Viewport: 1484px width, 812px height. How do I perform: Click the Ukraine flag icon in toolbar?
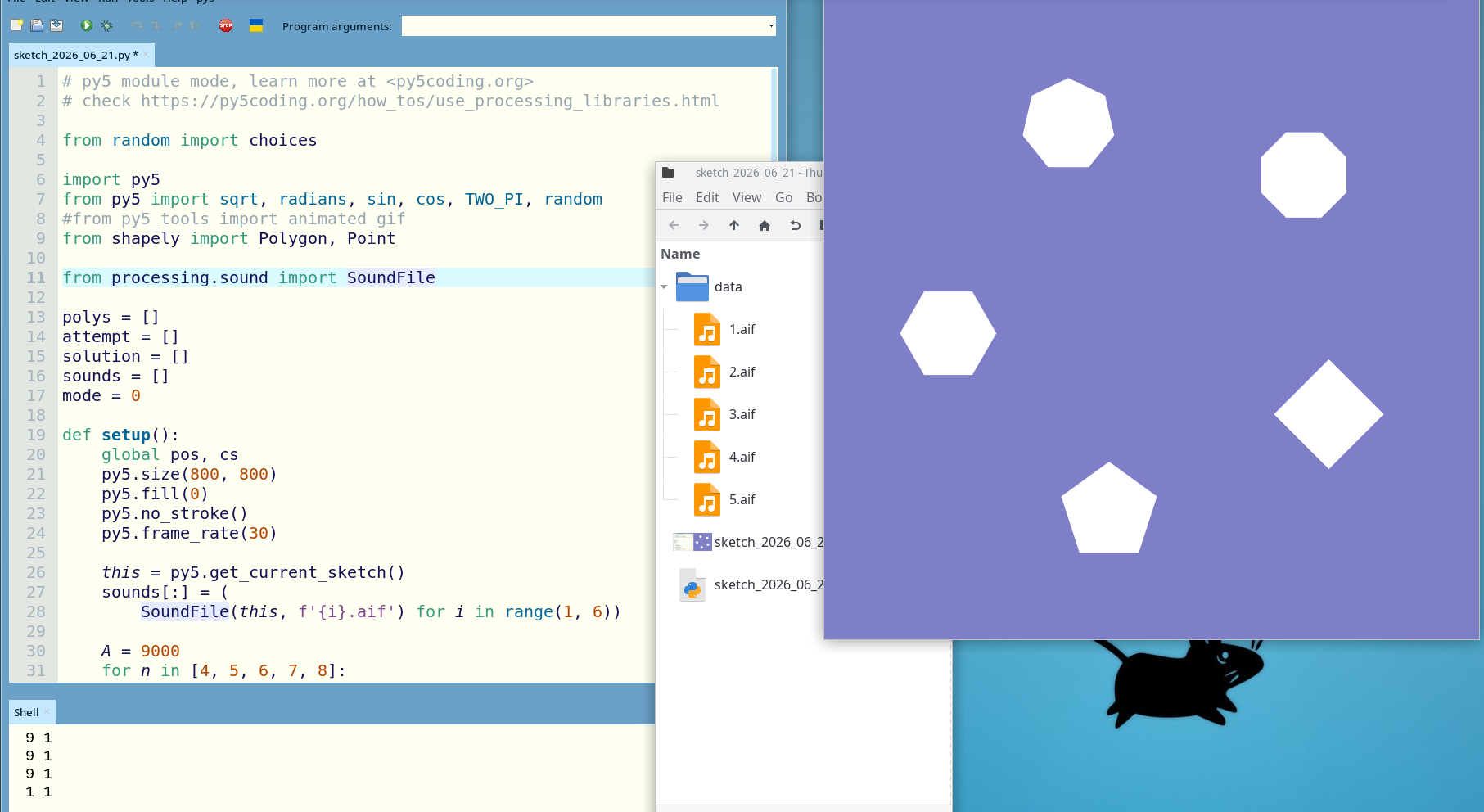click(x=256, y=25)
